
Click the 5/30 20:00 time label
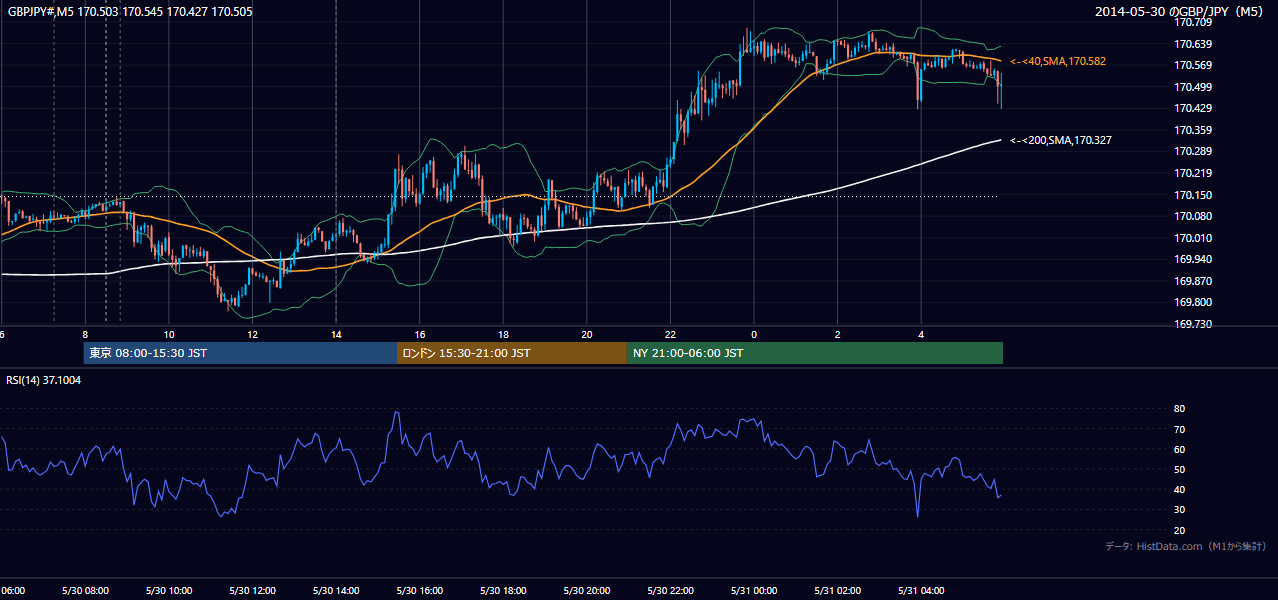click(586, 591)
